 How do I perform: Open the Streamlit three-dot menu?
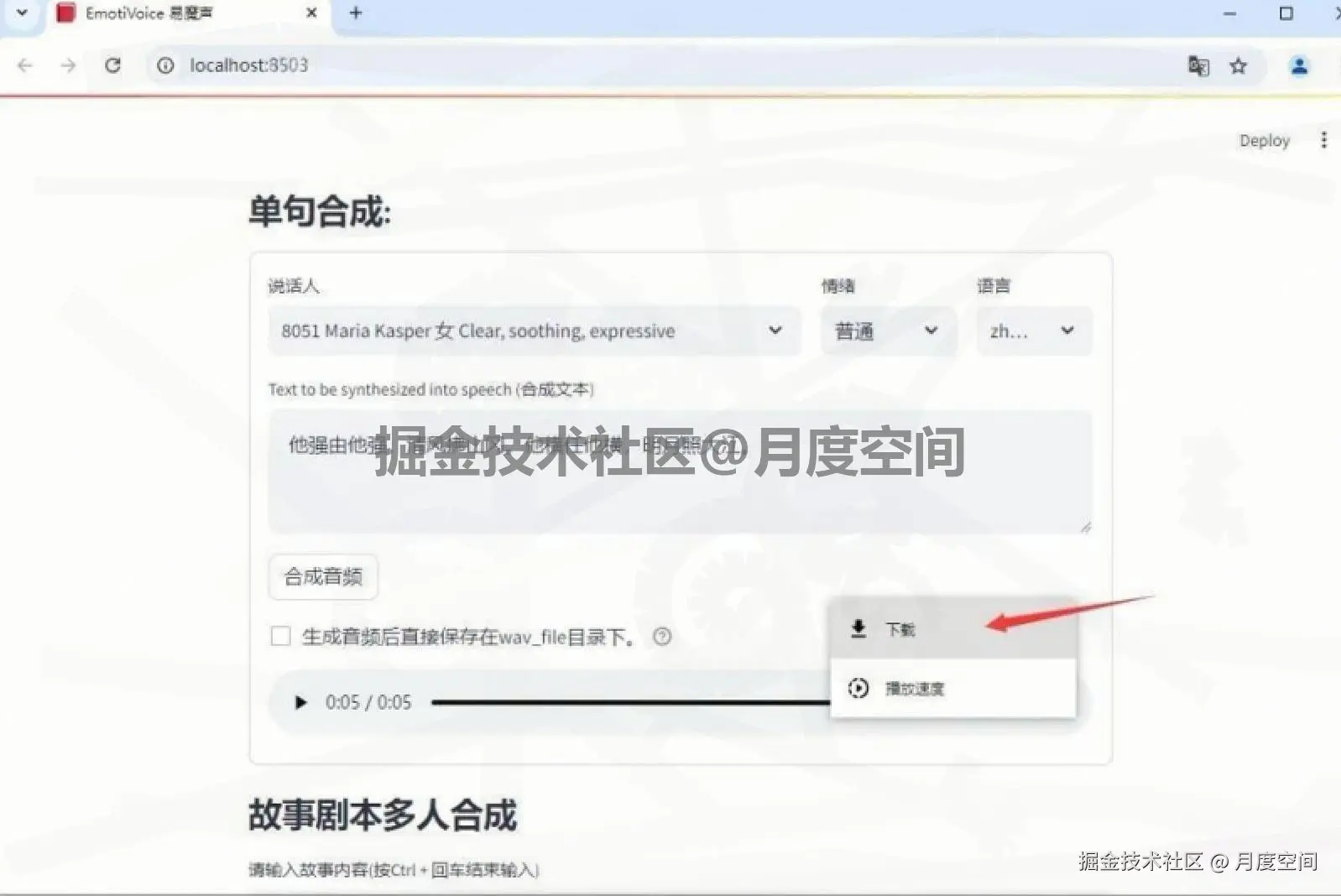coord(1323,140)
